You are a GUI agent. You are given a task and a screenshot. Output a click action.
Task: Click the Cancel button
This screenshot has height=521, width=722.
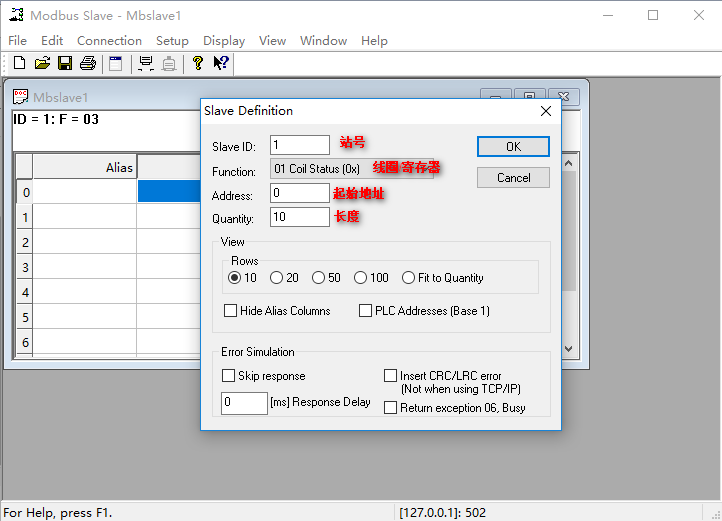coord(513,177)
